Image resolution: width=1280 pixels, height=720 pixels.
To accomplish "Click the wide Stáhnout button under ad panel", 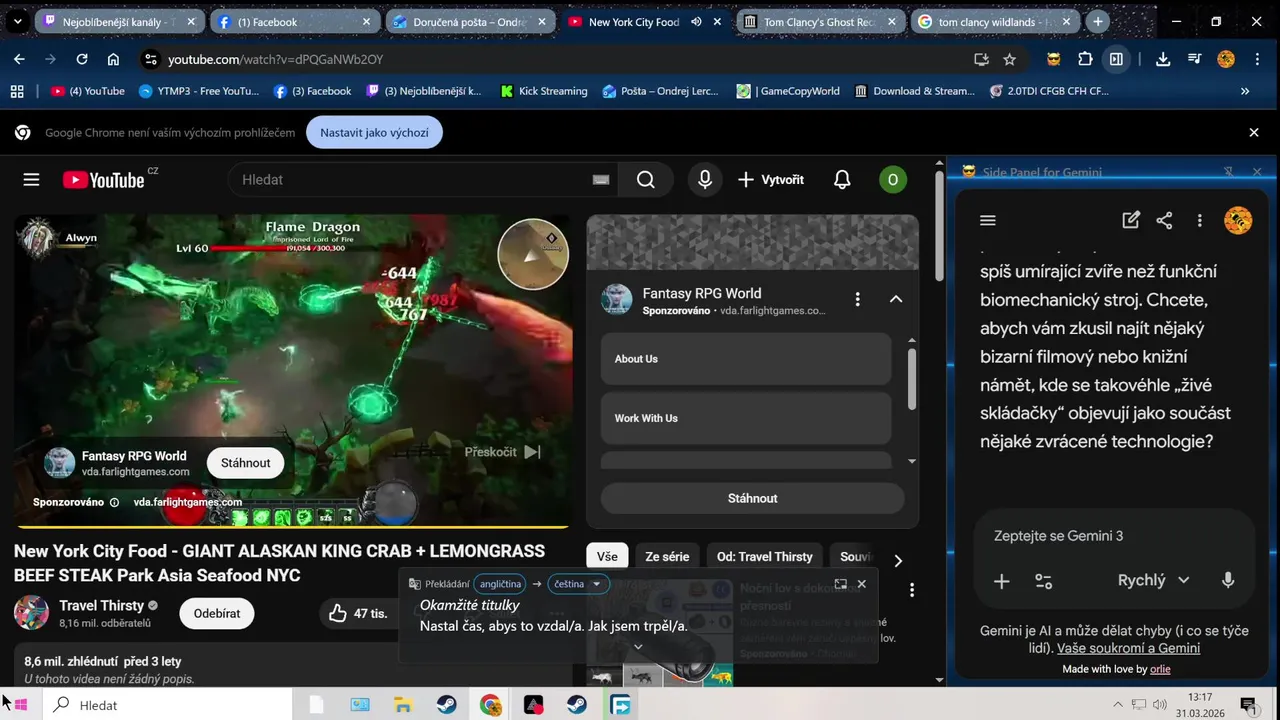I will [x=752, y=498].
